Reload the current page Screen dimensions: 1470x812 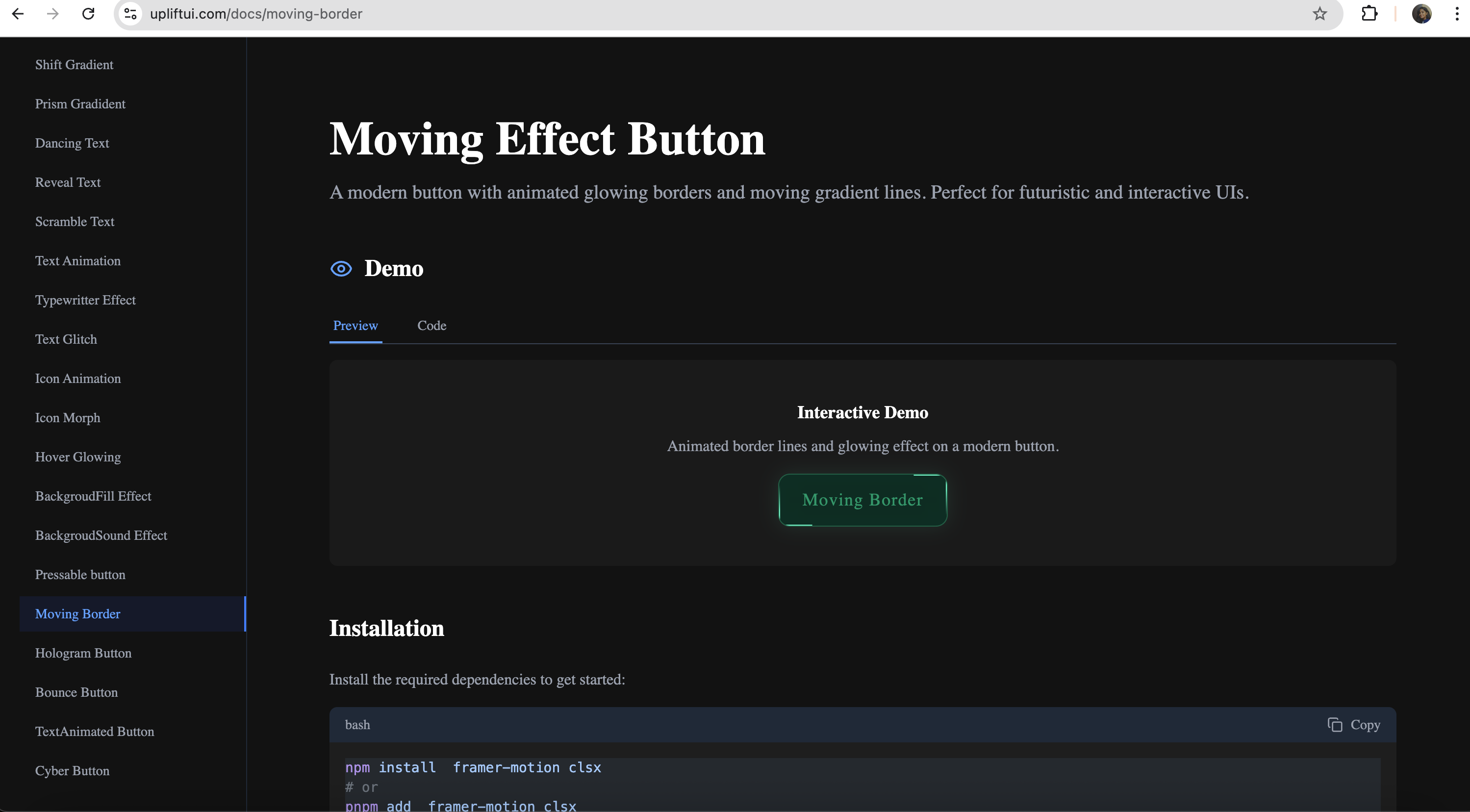pyautogui.click(x=88, y=14)
